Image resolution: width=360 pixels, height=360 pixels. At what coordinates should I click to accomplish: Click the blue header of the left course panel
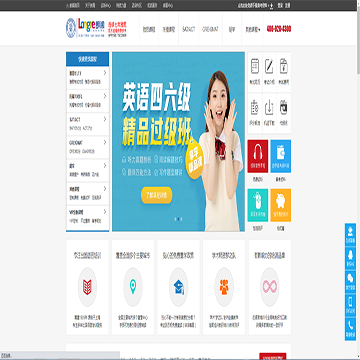click(87, 59)
